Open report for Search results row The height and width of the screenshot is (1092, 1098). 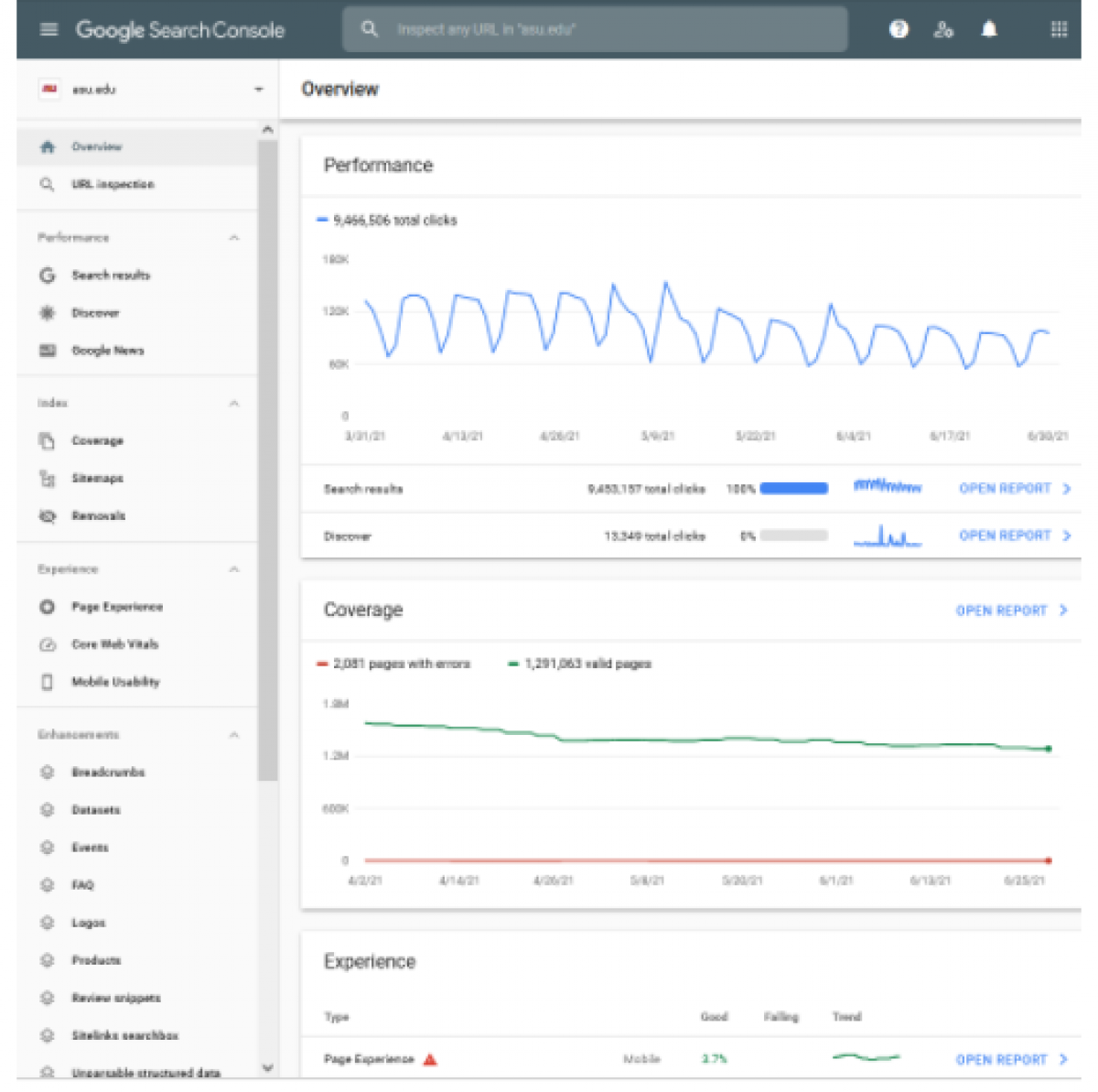pyautogui.click(x=1015, y=489)
